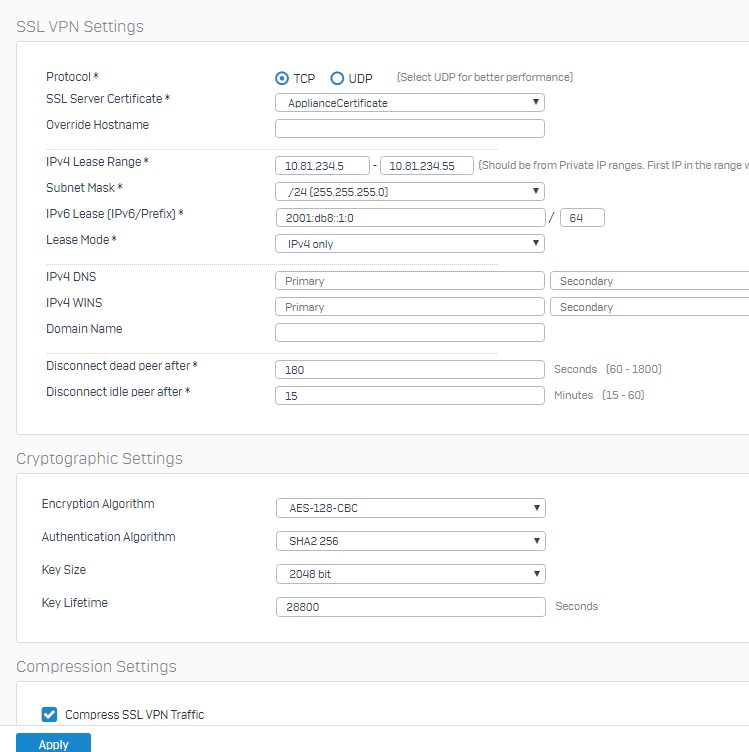The height and width of the screenshot is (752, 749).
Task: Click the Disconnect dead peer after field
Action: click(x=410, y=370)
